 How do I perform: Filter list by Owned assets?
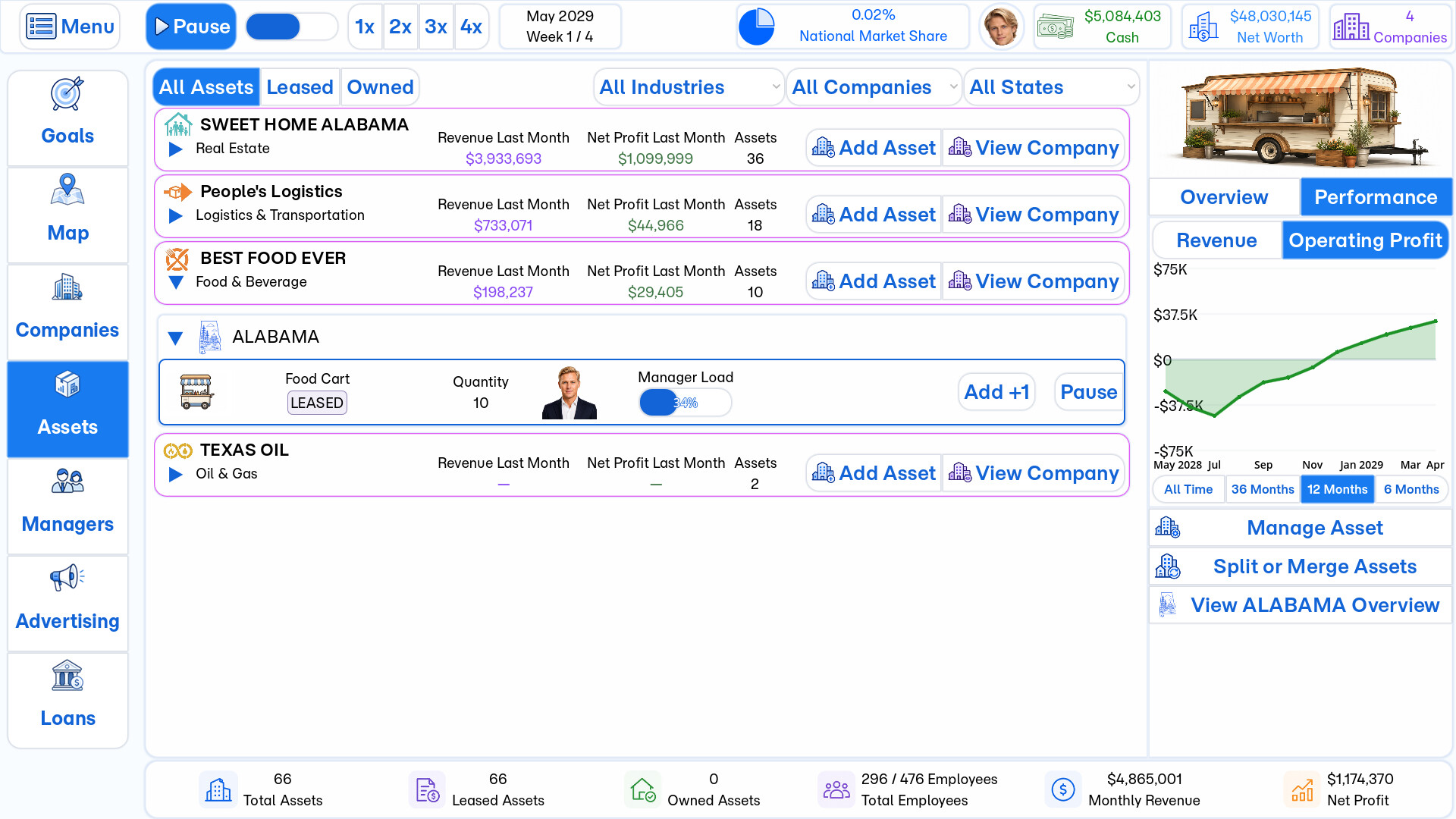(380, 87)
